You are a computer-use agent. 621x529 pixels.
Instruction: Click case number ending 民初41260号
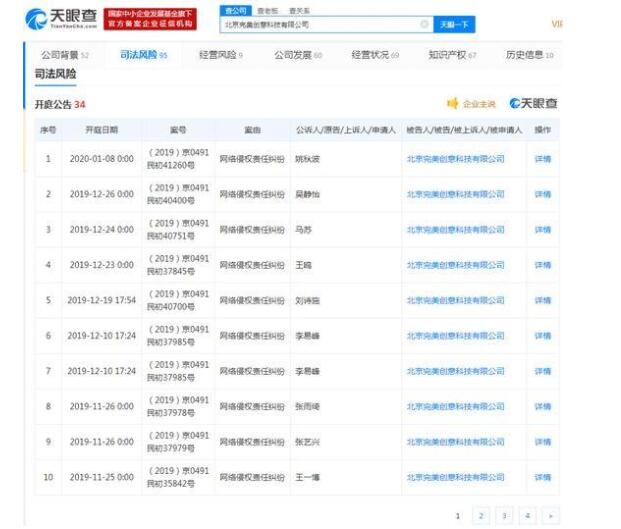[x=178, y=159]
